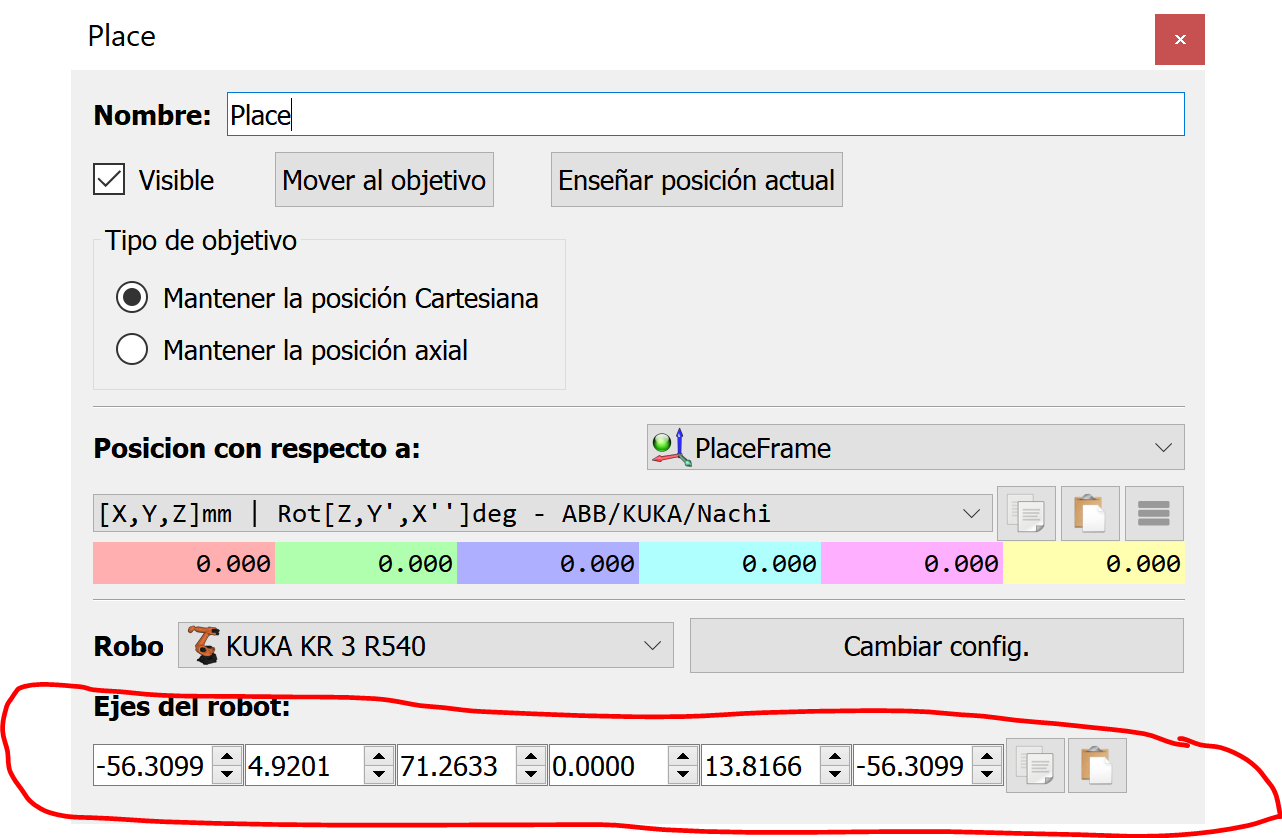The height and width of the screenshot is (838, 1282).
Task: Close the Place dialog window
Action: (x=1180, y=40)
